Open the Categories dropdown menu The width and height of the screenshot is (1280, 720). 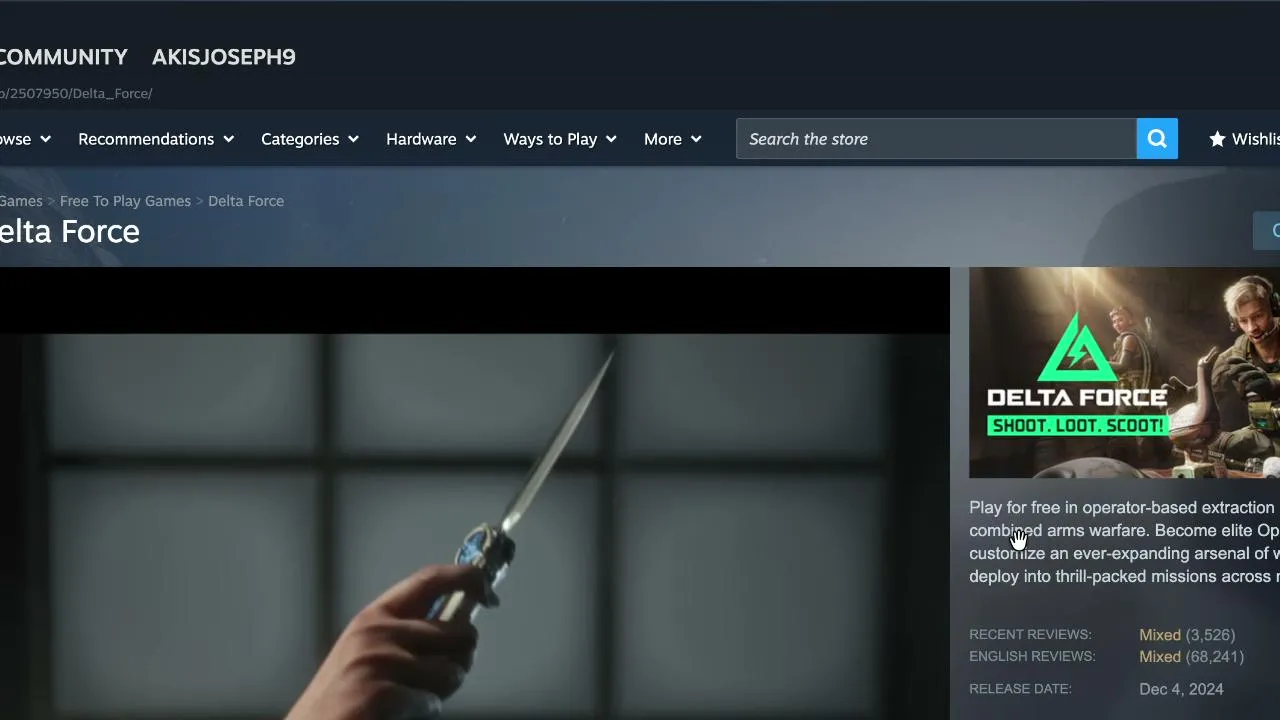pos(310,139)
